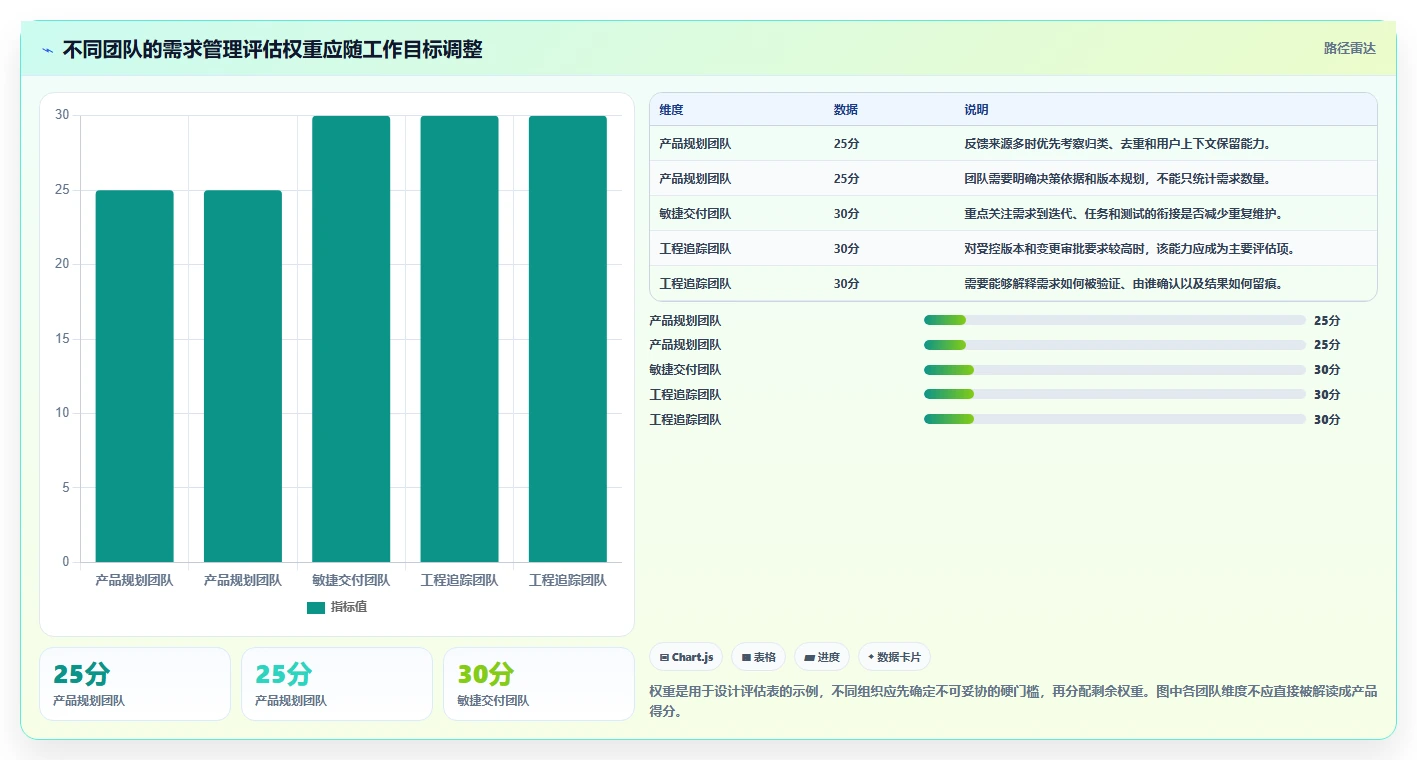Click the lightning icon beside the page title

47,50
